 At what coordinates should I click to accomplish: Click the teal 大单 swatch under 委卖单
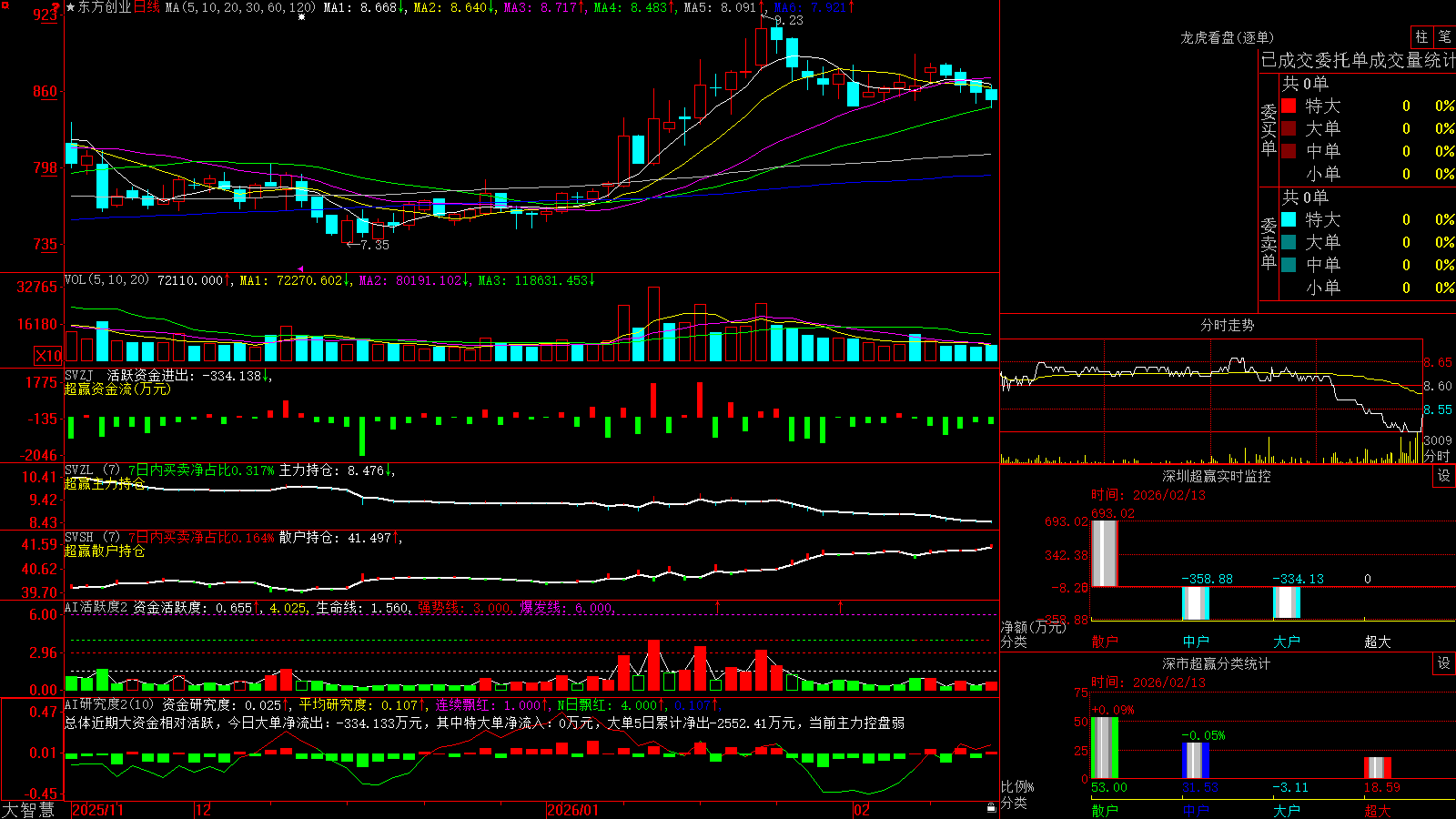click(1289, 242)
